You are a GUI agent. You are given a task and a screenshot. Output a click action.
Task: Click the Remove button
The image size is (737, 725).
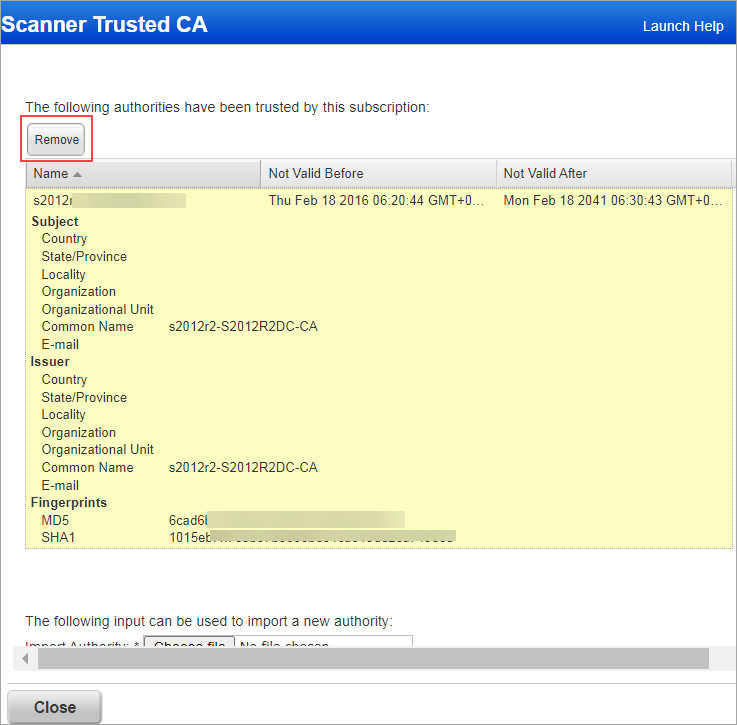(x=56, y=139)
